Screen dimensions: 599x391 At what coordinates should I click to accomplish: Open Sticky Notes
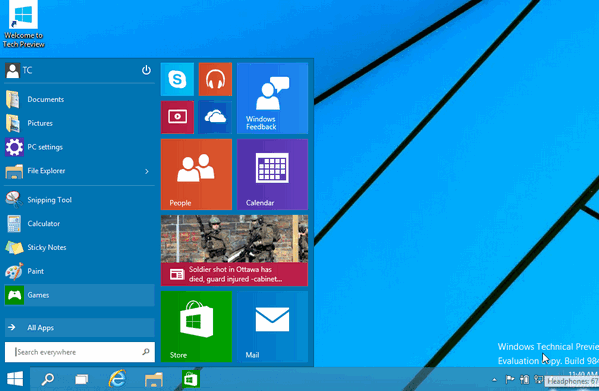click(x=79, y=247)
